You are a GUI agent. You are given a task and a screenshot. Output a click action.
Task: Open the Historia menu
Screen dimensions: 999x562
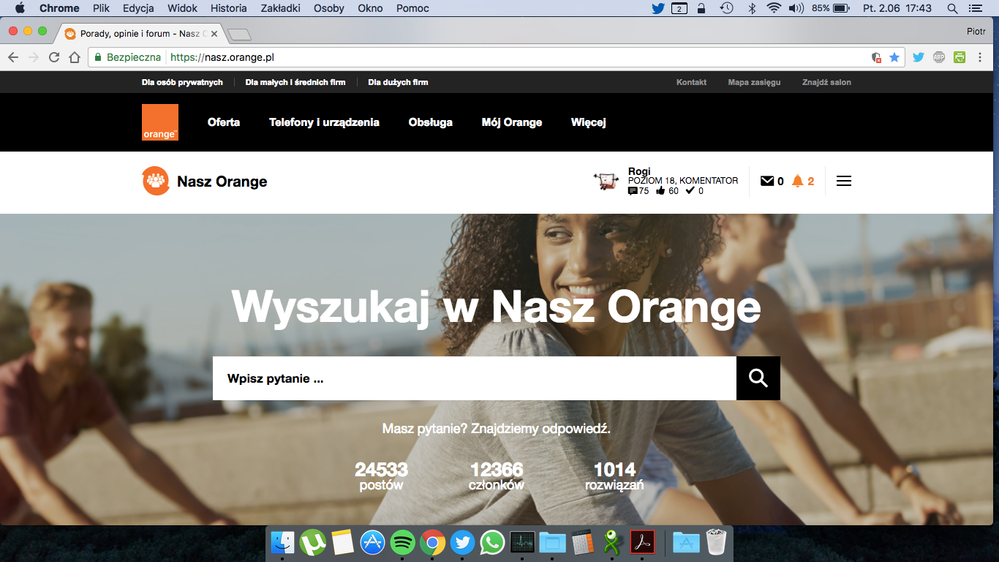(x=229, y=8)
